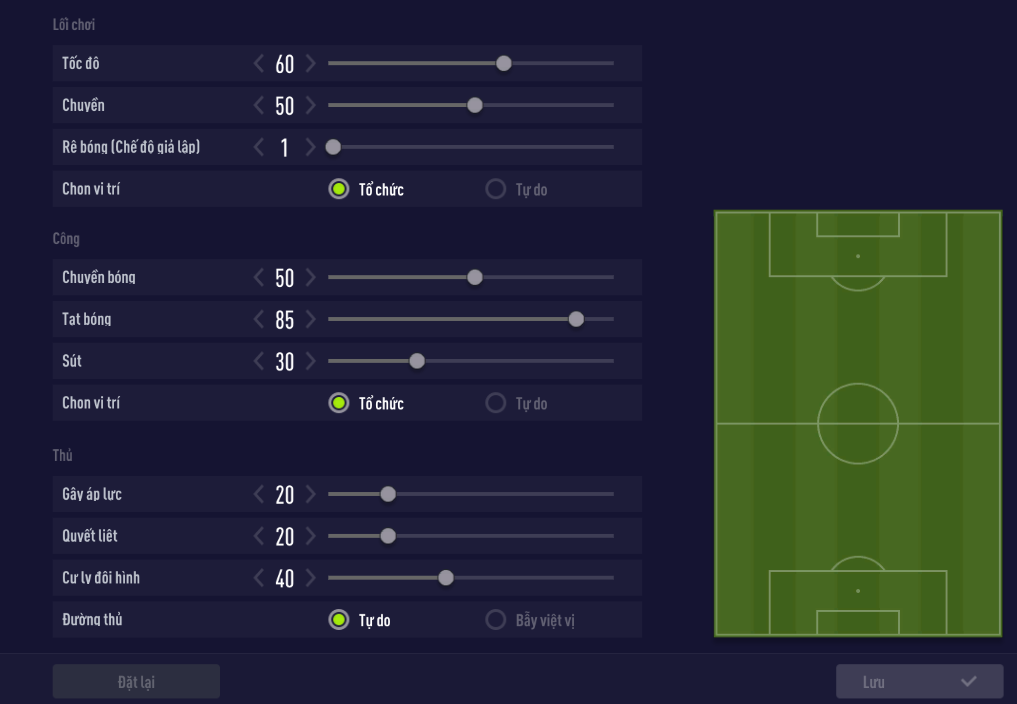Enable Bẫy việt vị defensive line option
Image resolution: width=1017 pixels, height=704 pixels.
(x=495, y=620)
